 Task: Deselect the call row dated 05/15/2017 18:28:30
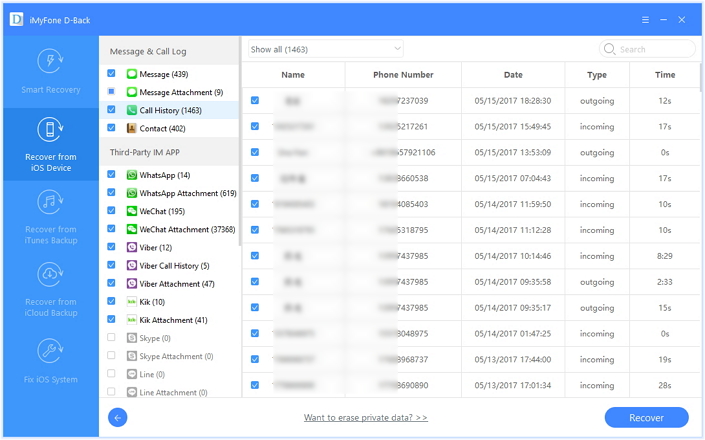[x=255, y=100]
